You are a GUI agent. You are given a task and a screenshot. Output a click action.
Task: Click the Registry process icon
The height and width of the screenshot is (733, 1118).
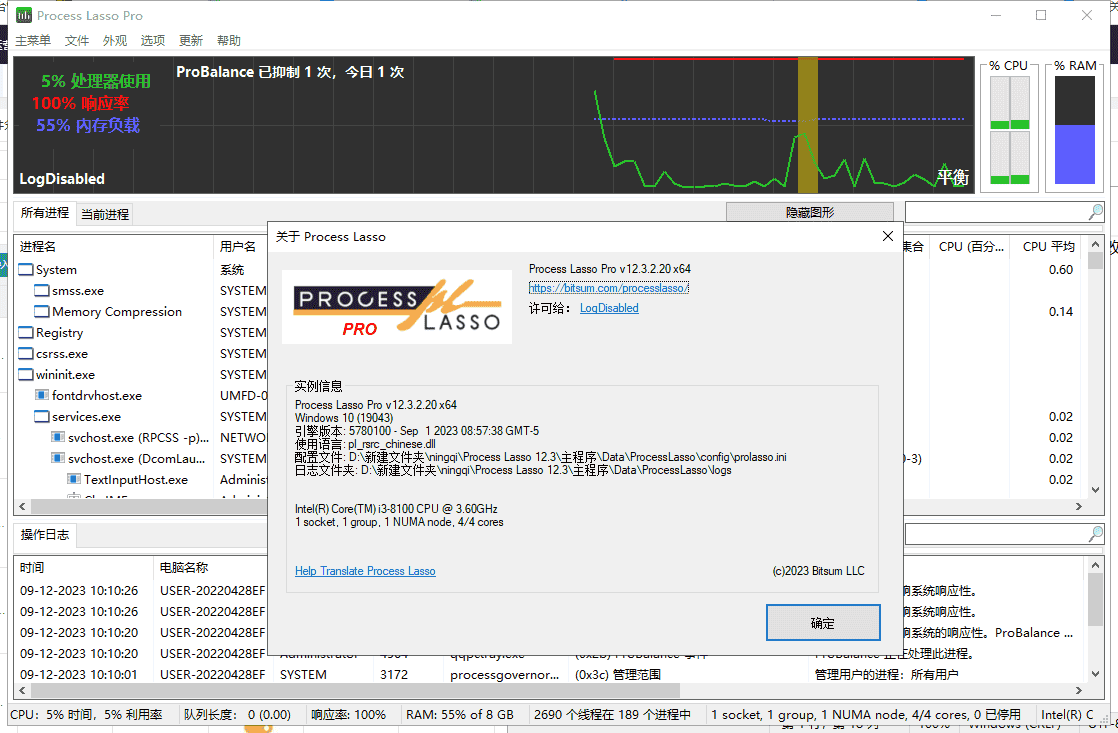point(26,333)
